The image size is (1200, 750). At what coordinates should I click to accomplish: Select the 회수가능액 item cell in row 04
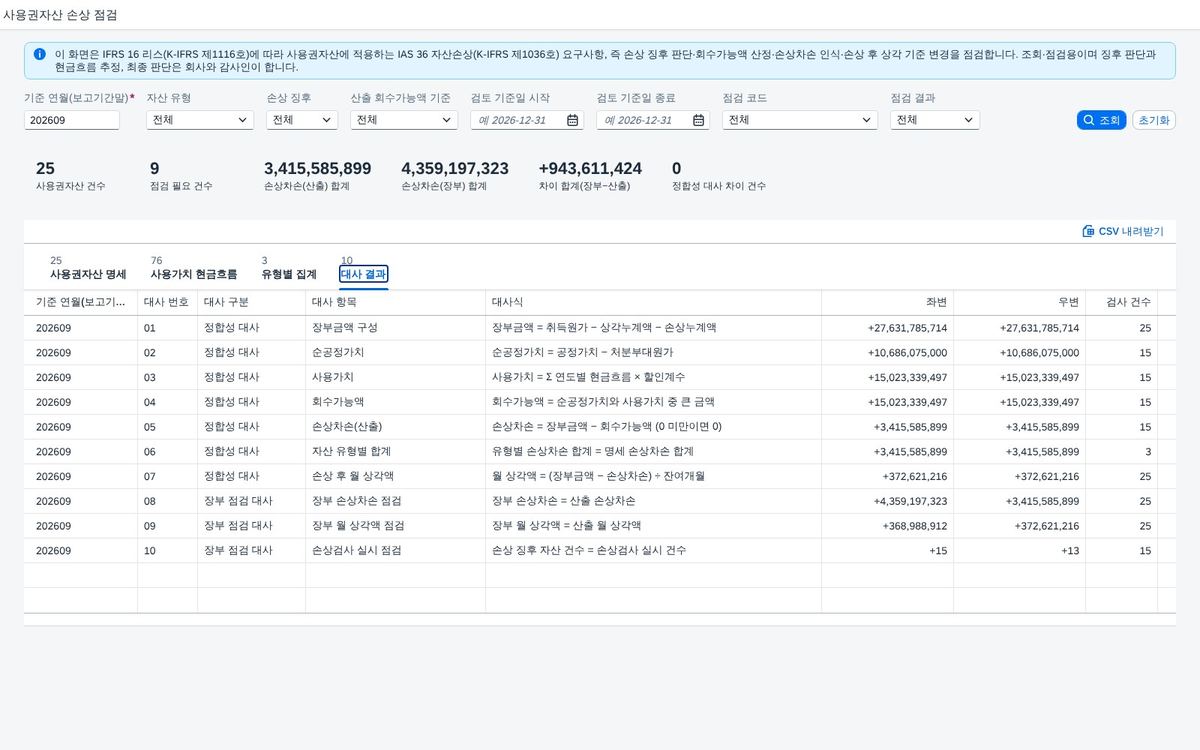[x=395, y=402]
